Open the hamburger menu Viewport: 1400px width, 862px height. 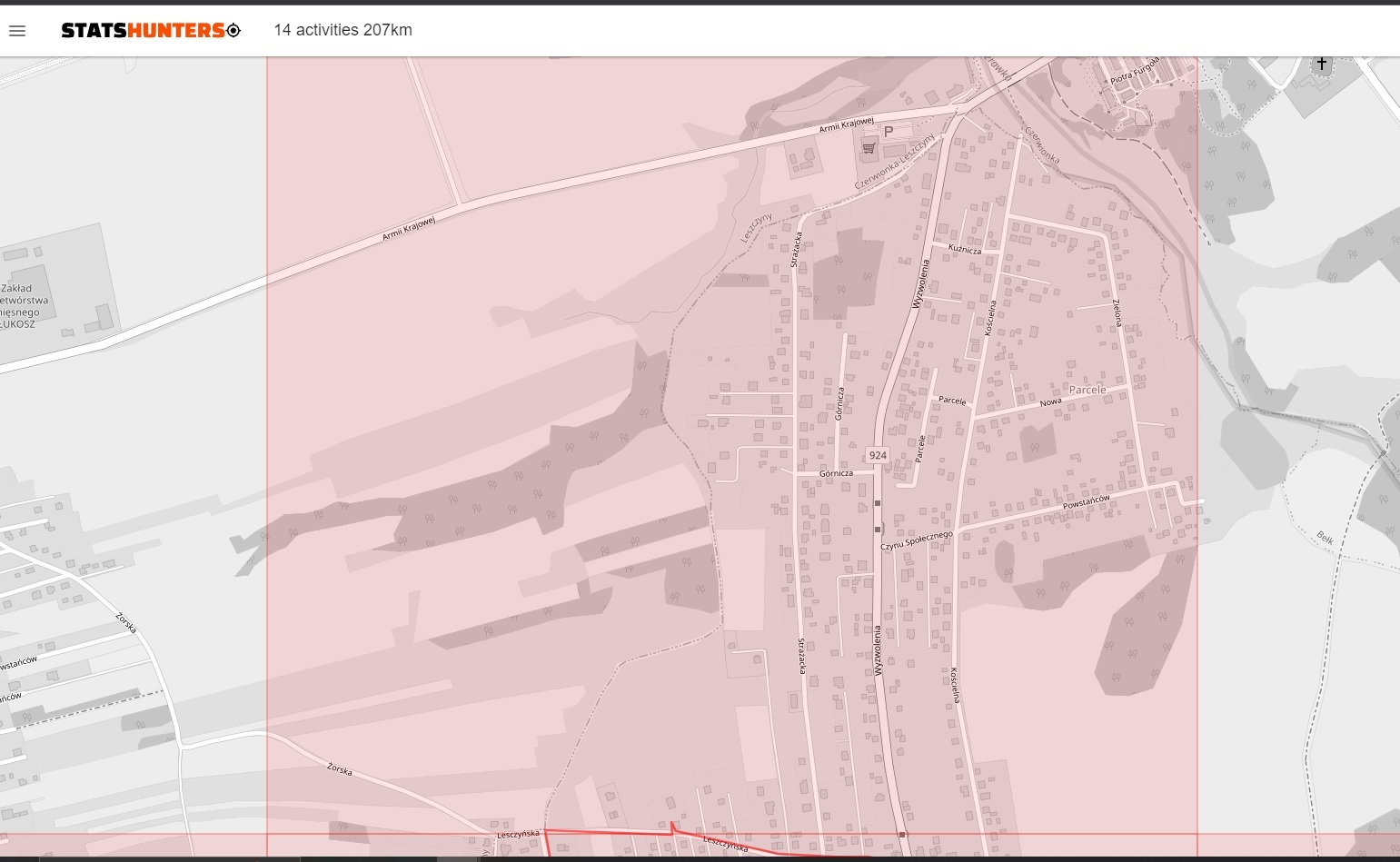click(x=17, y=31)
